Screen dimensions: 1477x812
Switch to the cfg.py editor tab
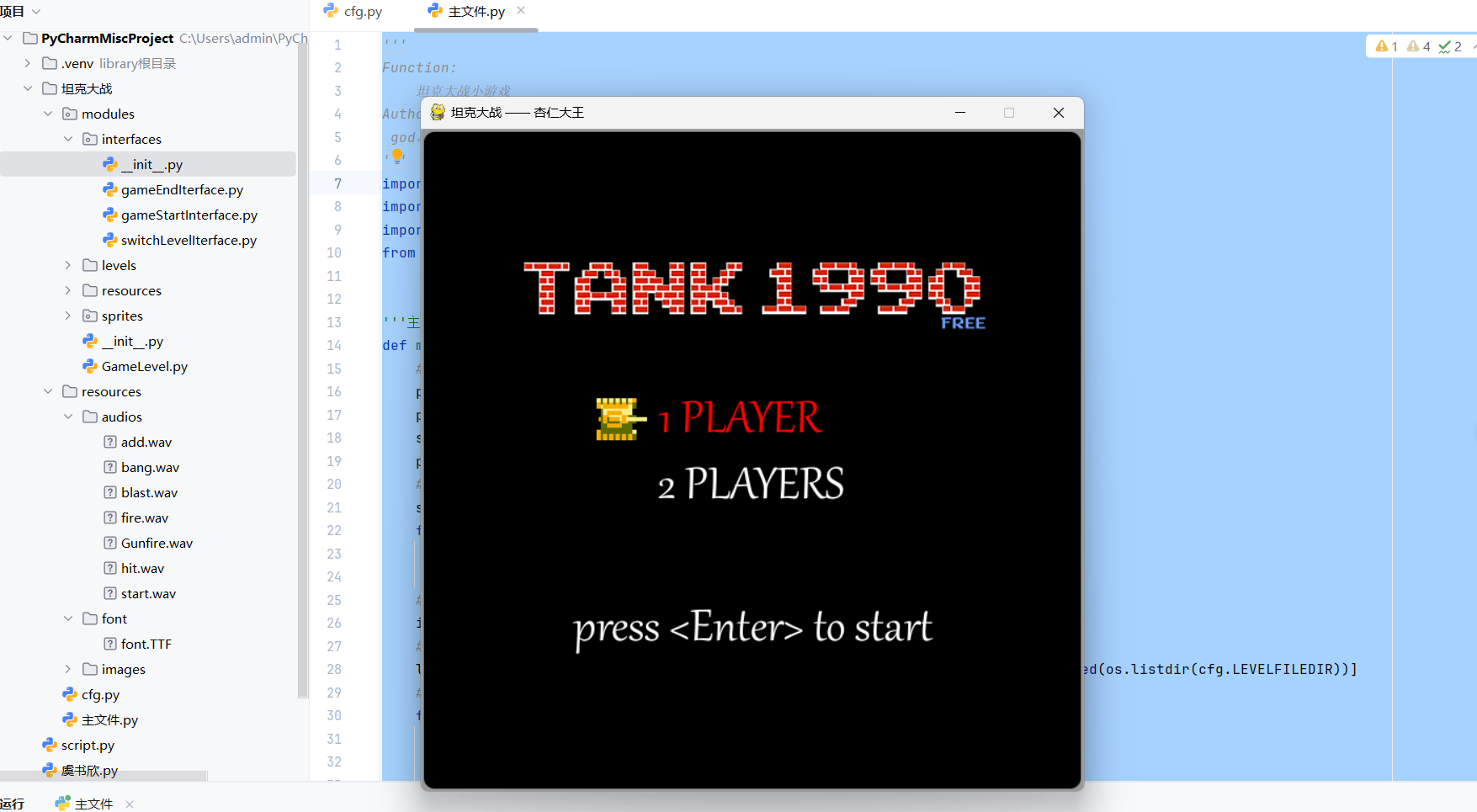coord(353,12)
